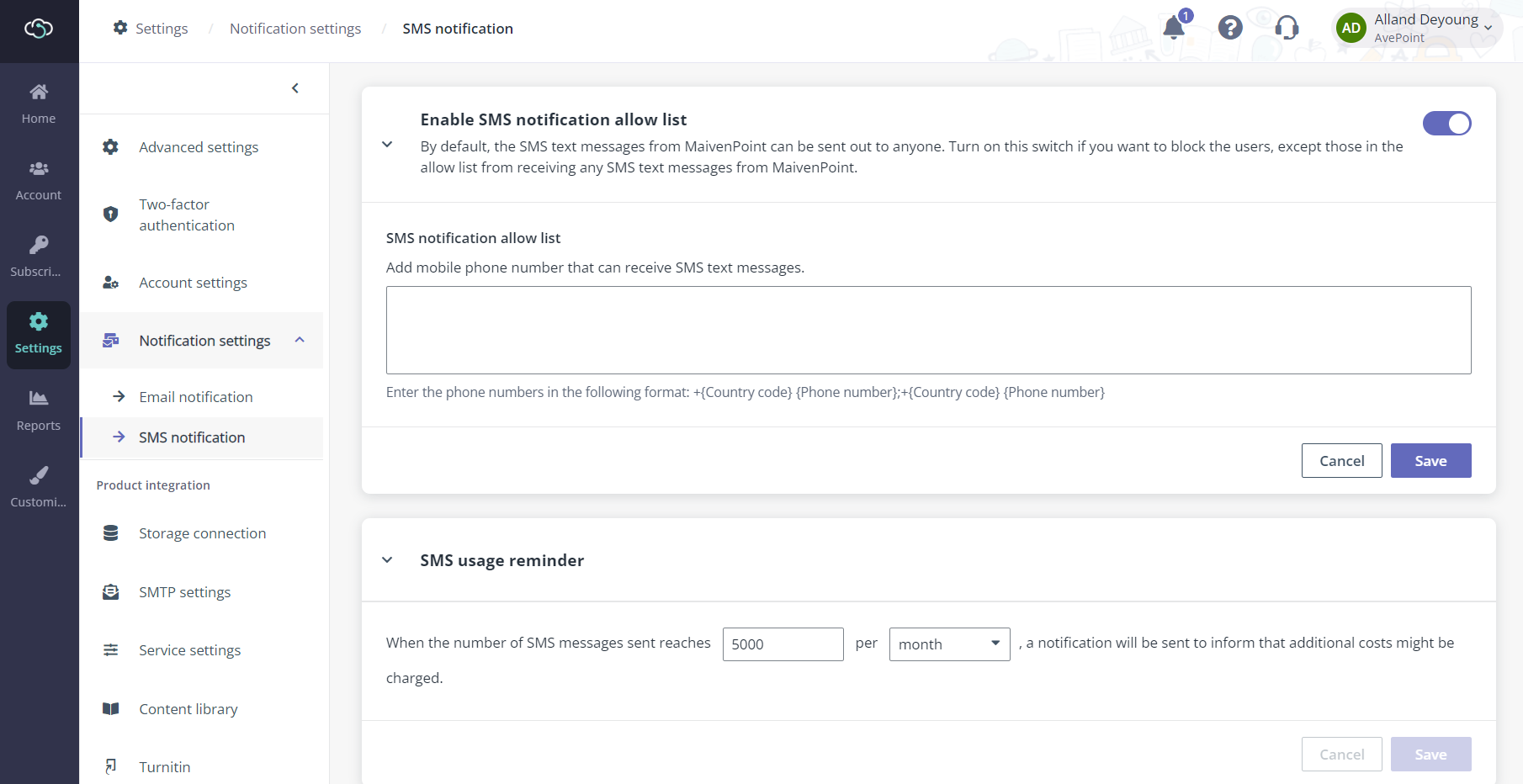The width and height of the screenshot is (1523, 784).
Task: Collapse the Notification settings submenu
Action: [300, 340]
